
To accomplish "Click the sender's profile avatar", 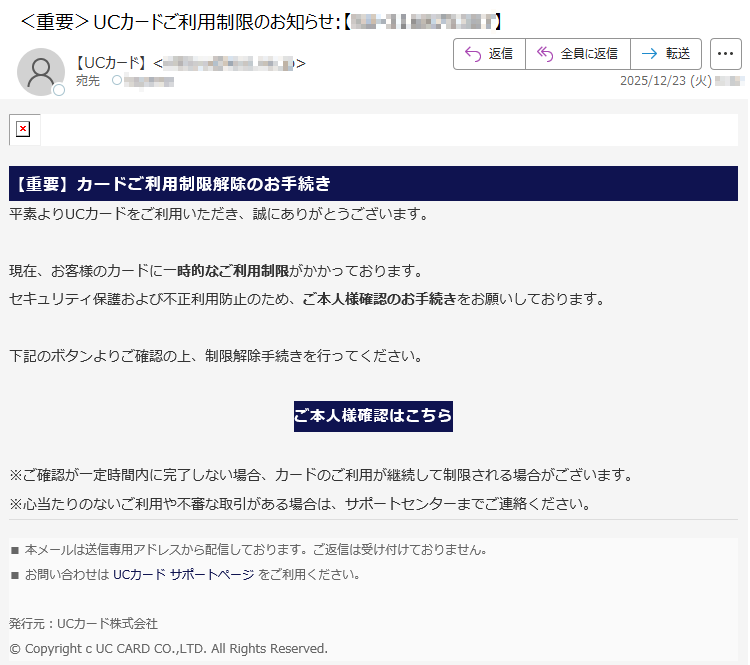I will [41, 72].
